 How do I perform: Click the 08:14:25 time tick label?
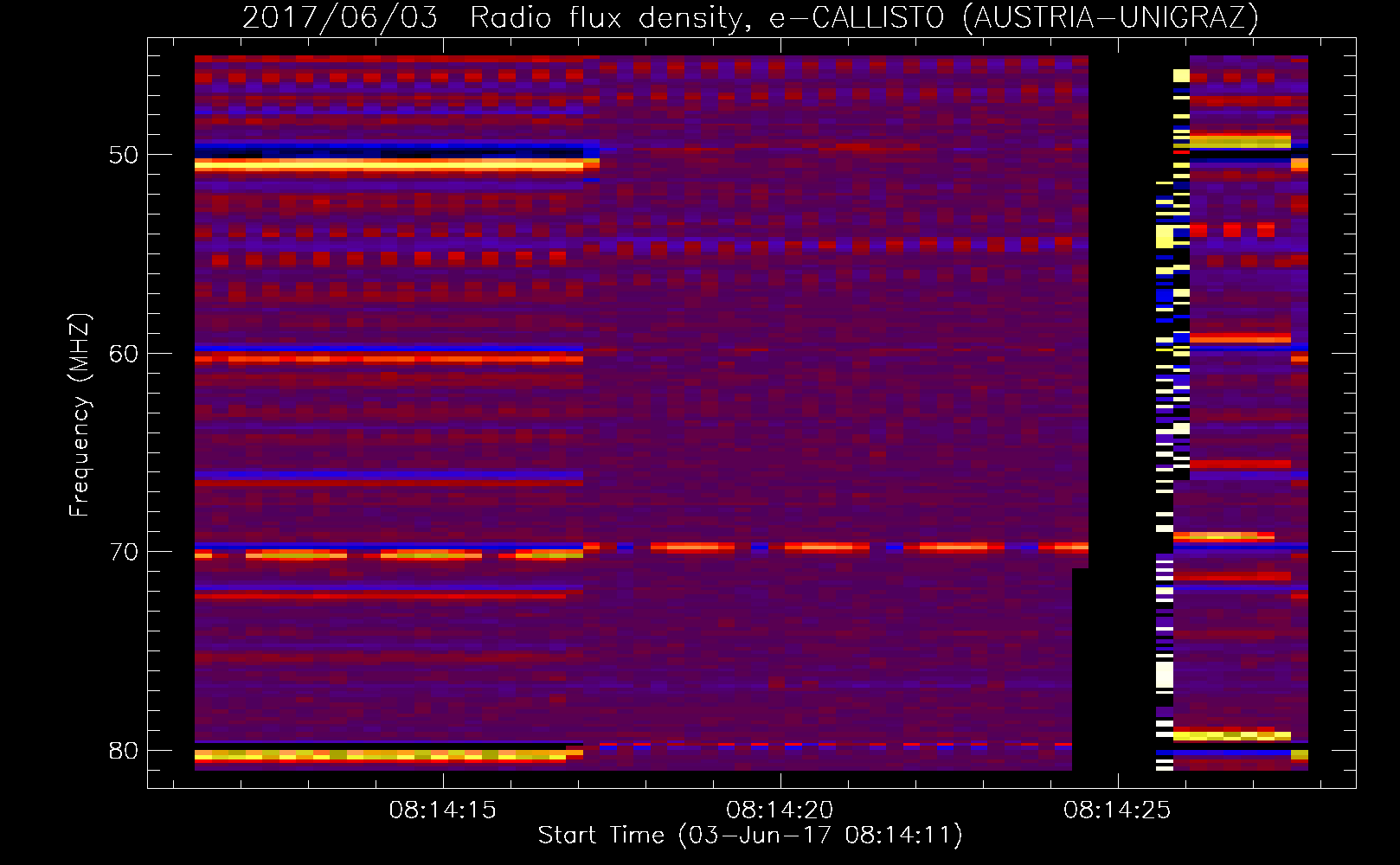click(x=1117, y=811)
